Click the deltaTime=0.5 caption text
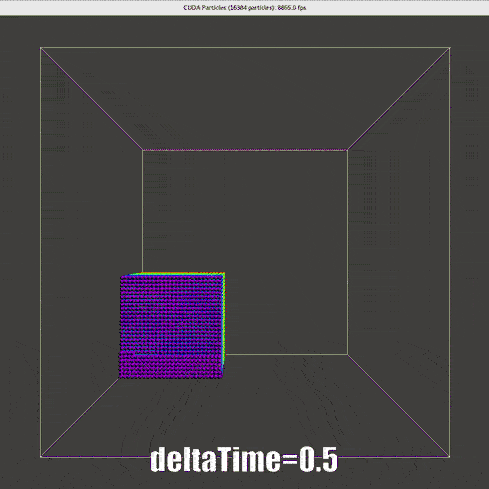Screen dimensions: 489x489 (244, 460)
